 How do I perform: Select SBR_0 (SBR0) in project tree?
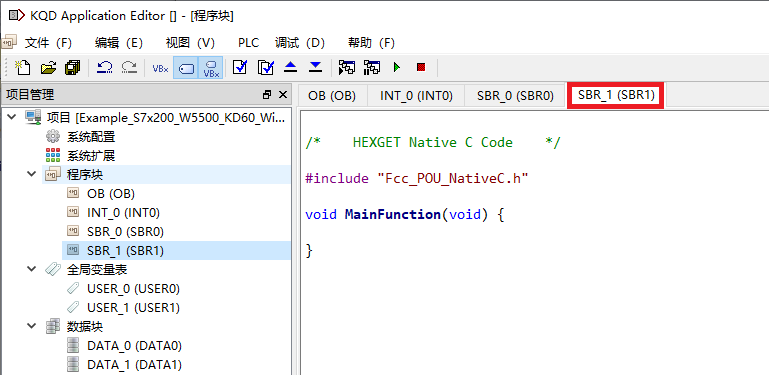tap(126, 231)
